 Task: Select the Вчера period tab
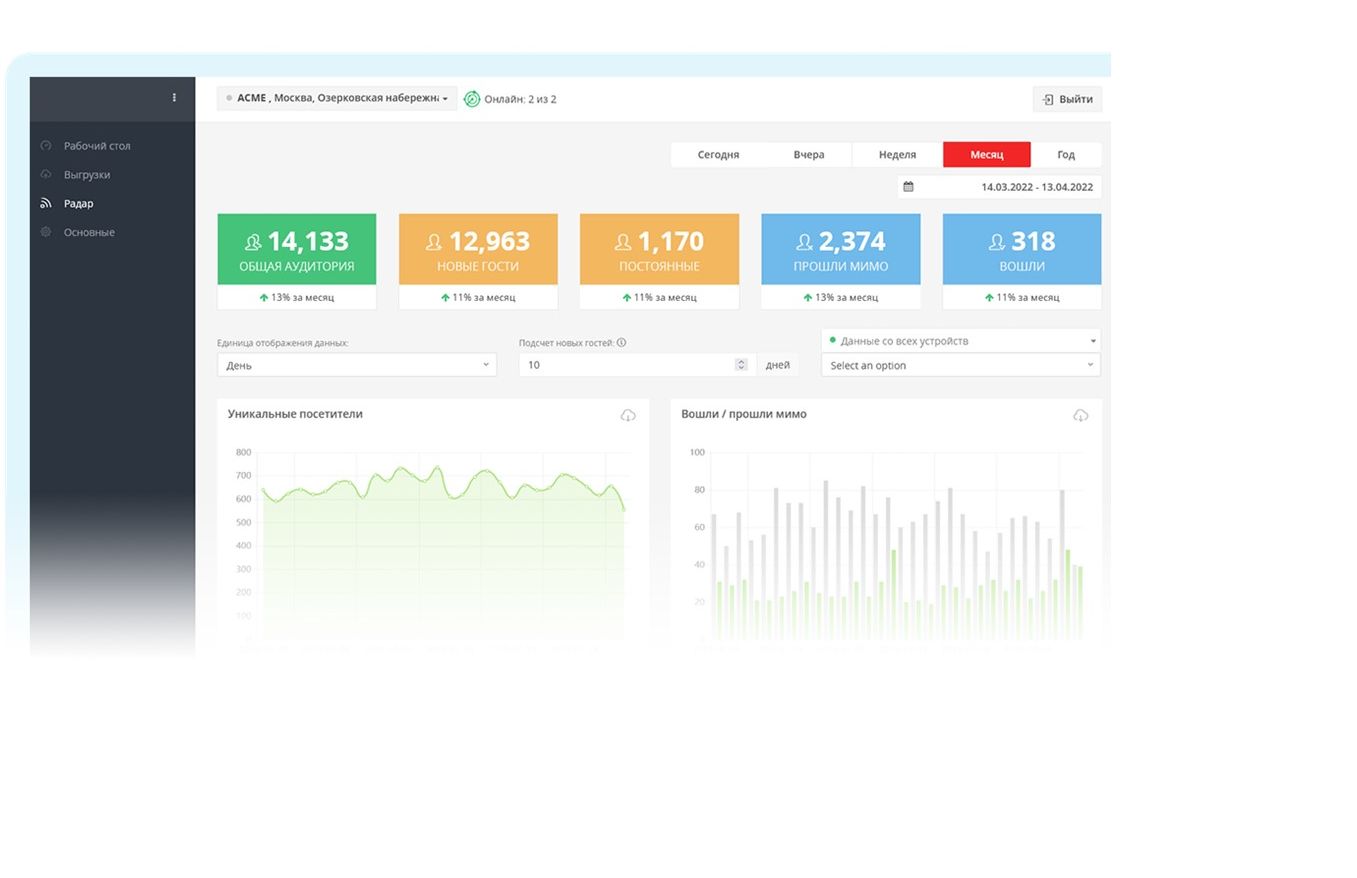[809, 154]
